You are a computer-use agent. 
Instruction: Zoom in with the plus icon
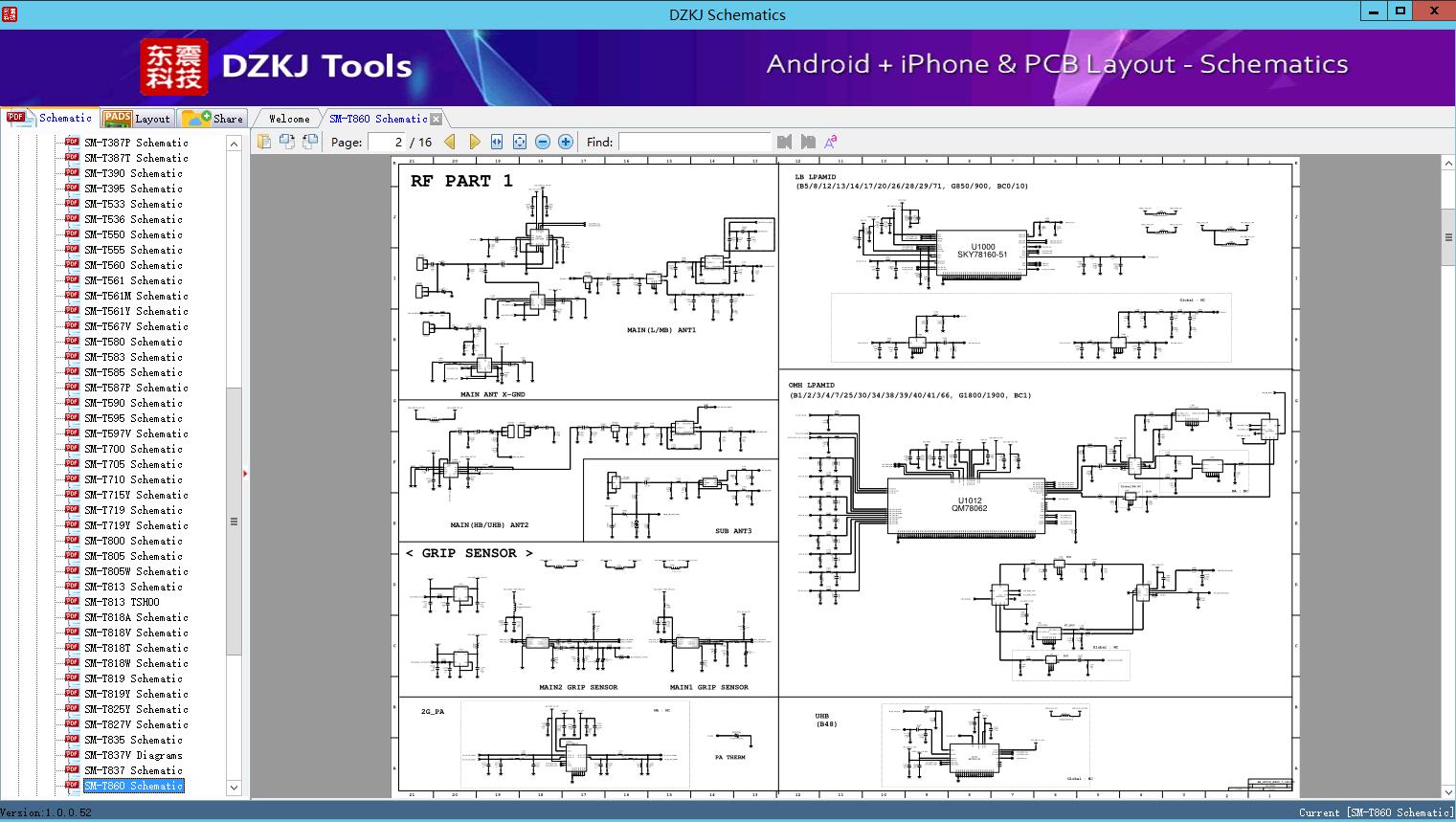tap(566, 142)
